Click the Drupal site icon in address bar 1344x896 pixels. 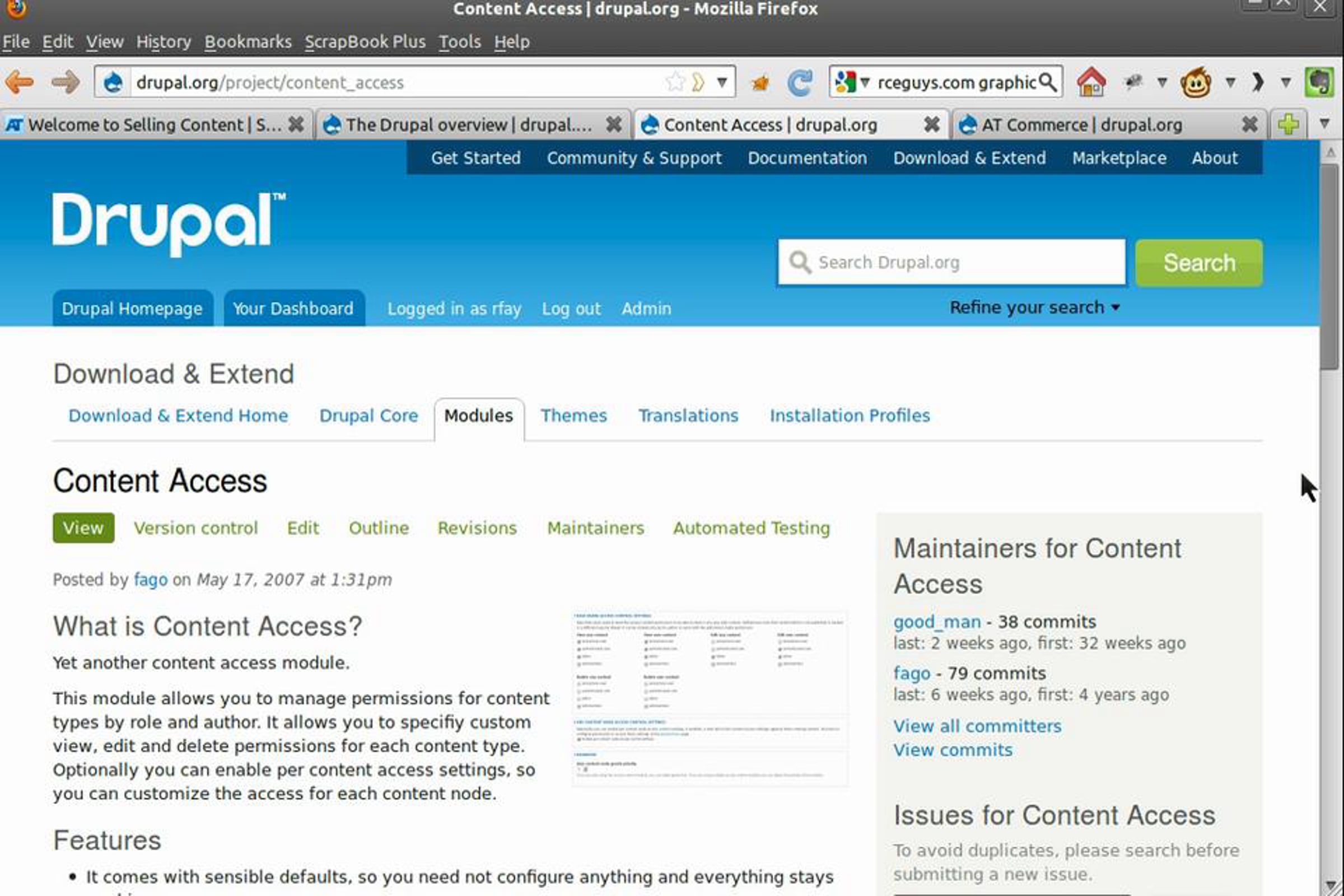(113, 83)
